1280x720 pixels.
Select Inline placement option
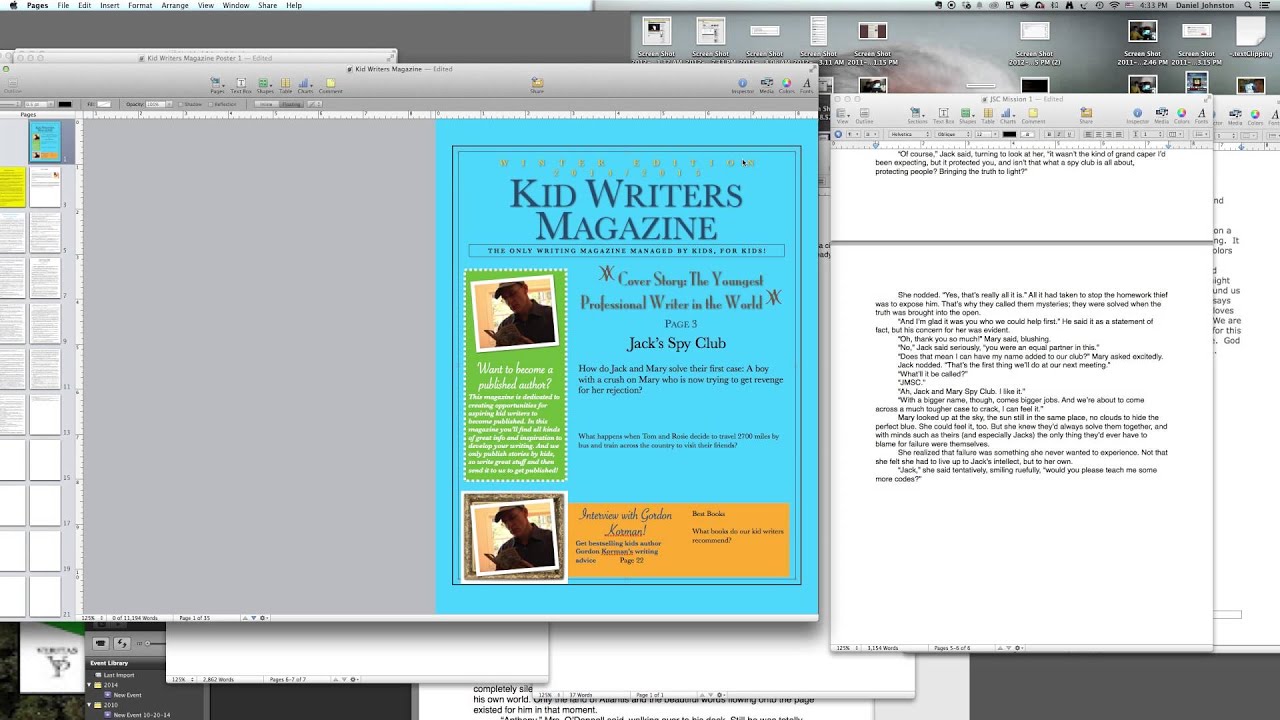click(x=265, y=104)
